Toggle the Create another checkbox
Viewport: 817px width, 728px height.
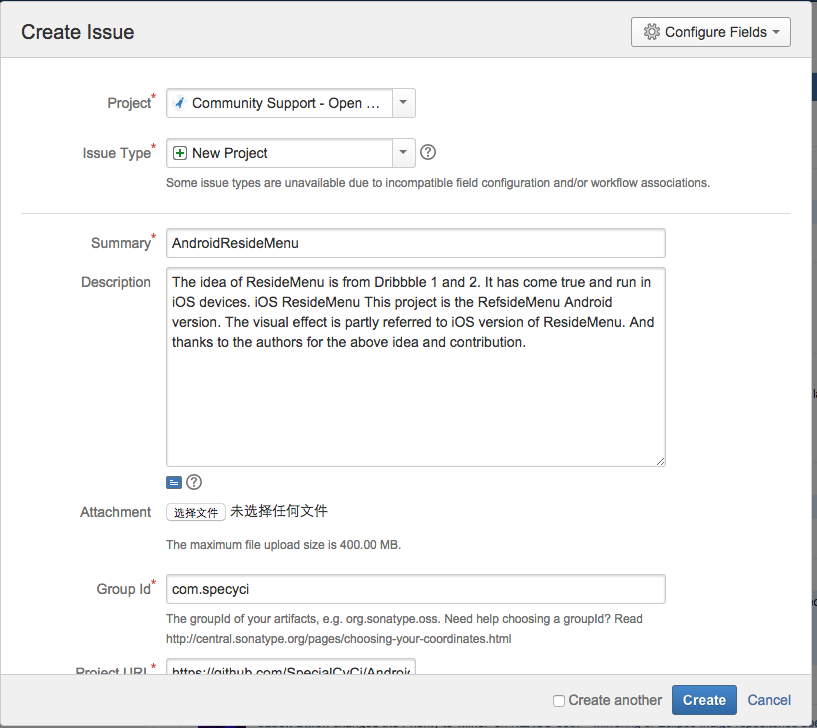click(x=559, y=700)
